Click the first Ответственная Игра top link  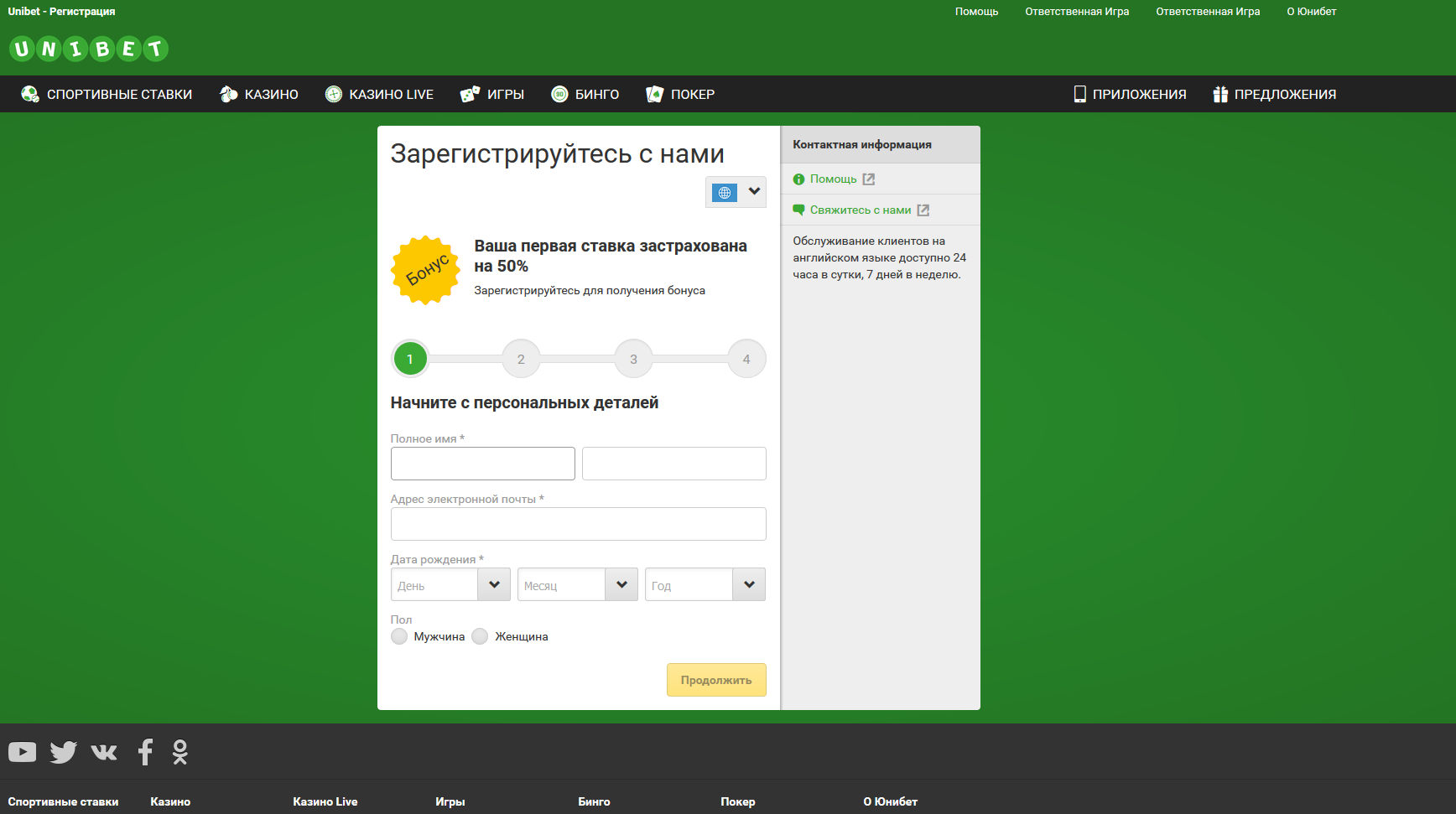coord(1077,12)
